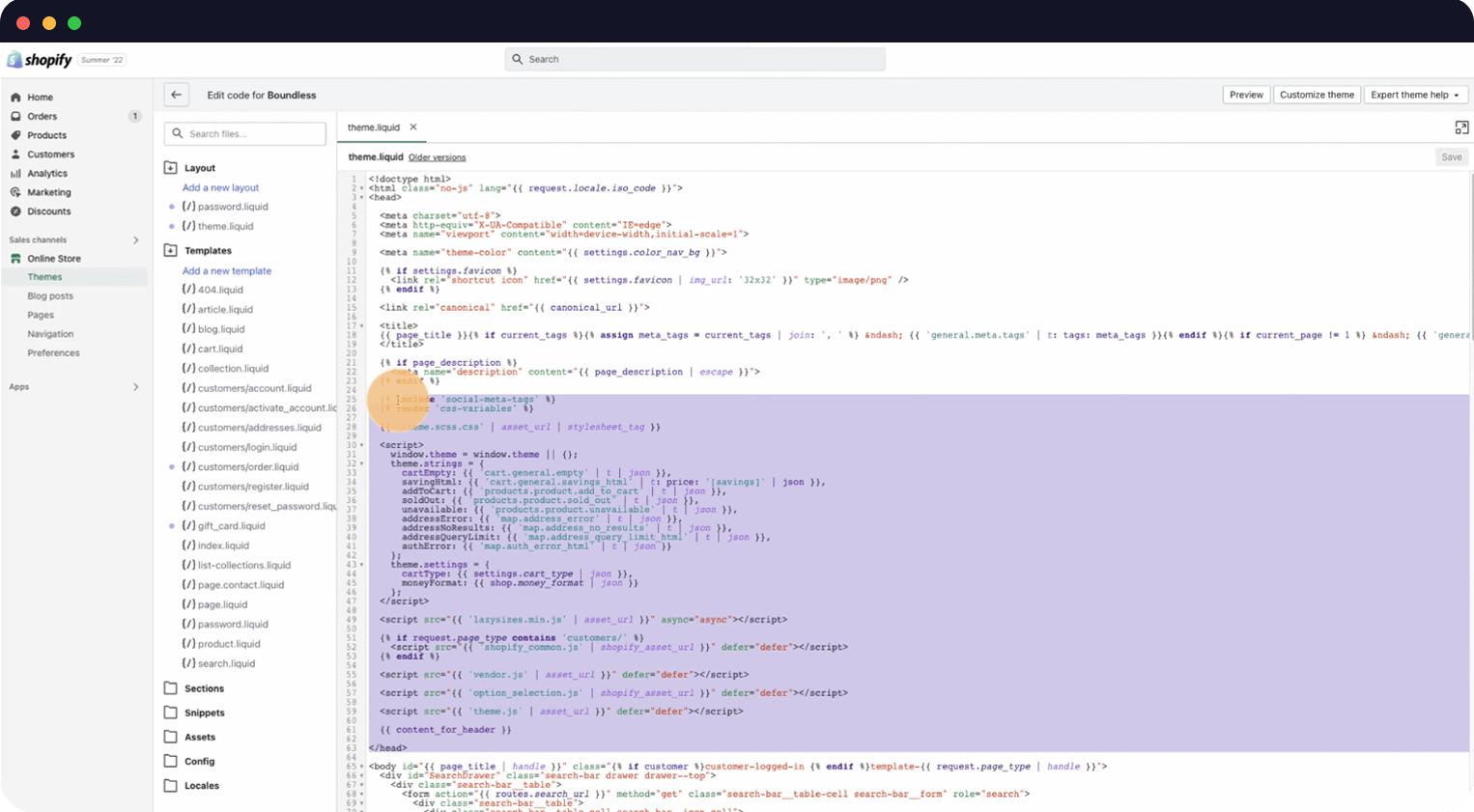Image resolution: width=1474 pixels, height=812 pixels.
Task: Select Themes under Online Store
Action: (44, 277)
